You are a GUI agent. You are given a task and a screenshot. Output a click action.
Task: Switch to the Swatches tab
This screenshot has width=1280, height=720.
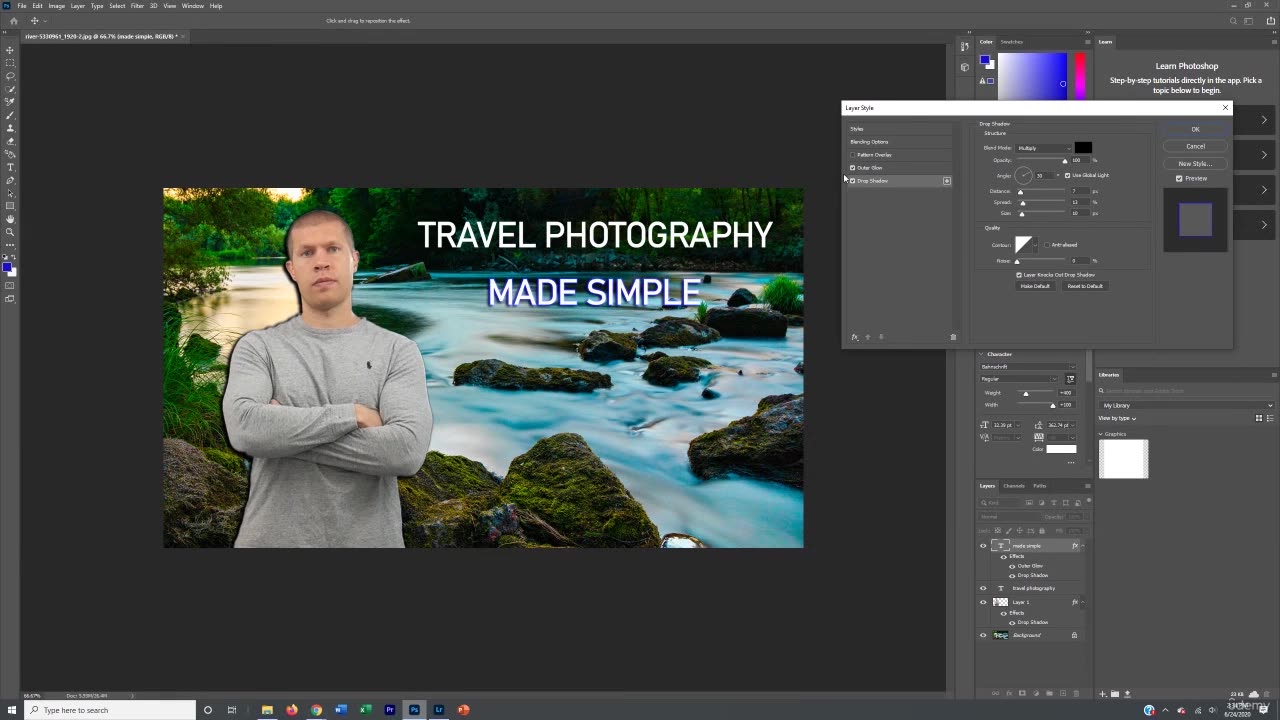coord(1012,42)
